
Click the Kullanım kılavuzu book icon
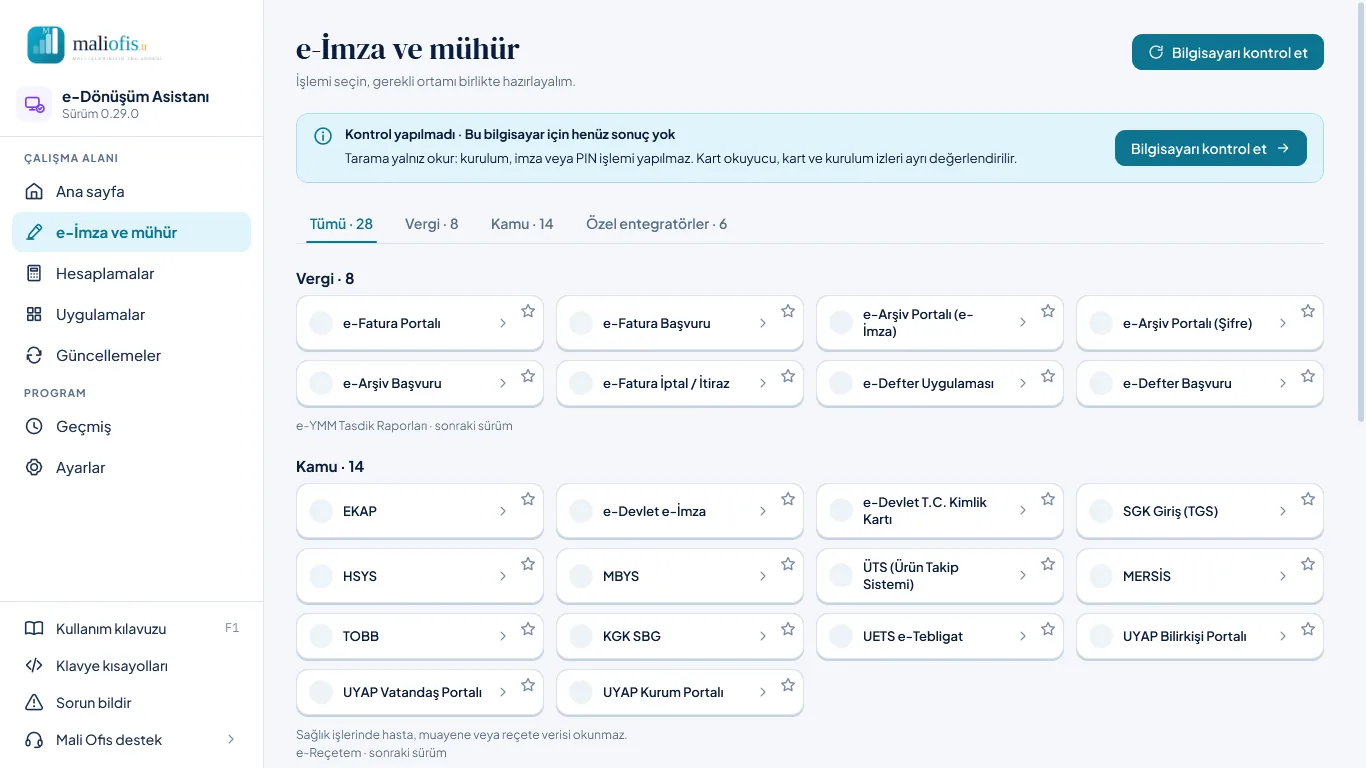coord(34,629)
